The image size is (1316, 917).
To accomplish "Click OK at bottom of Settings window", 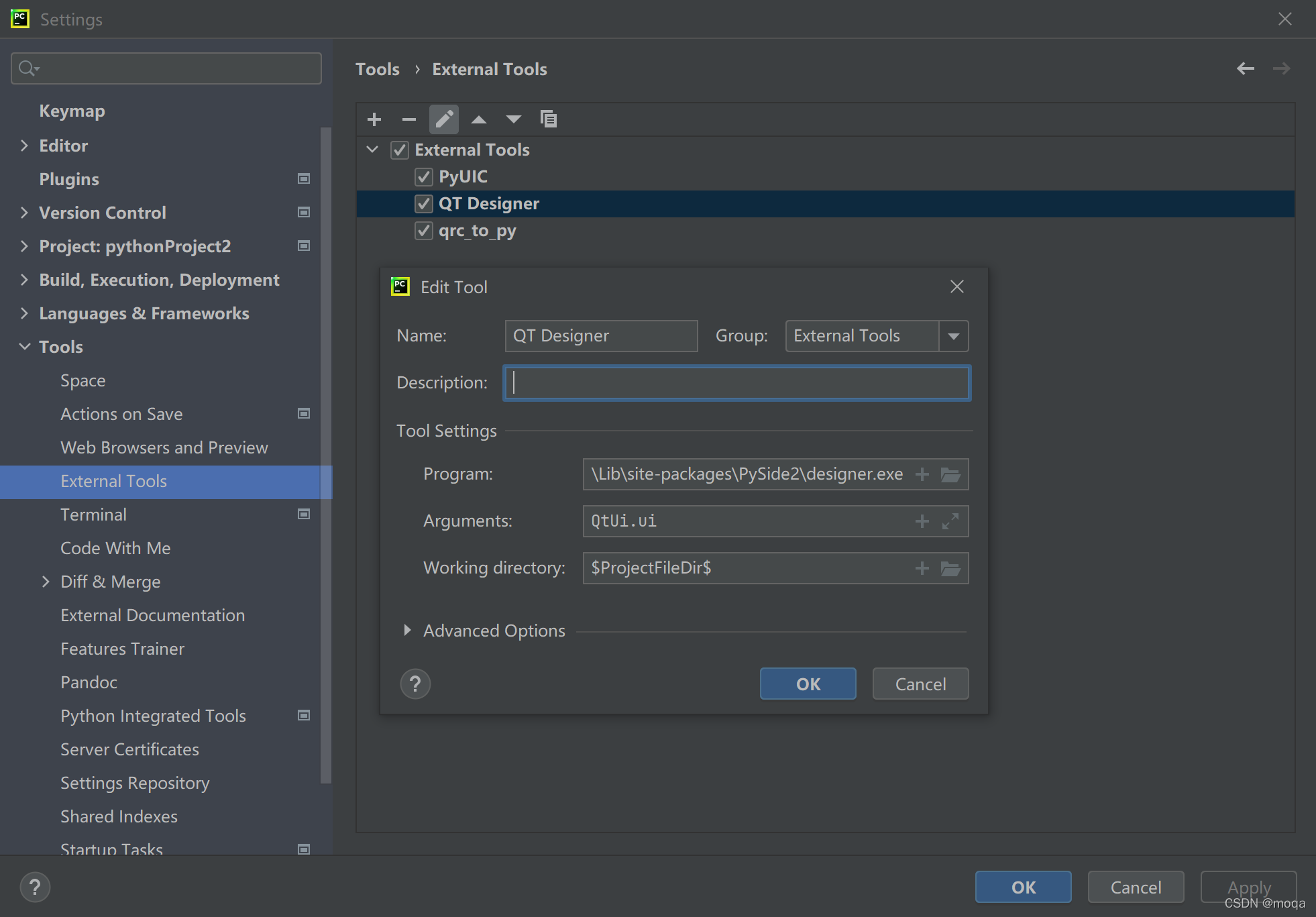I will pos(1023,887).
